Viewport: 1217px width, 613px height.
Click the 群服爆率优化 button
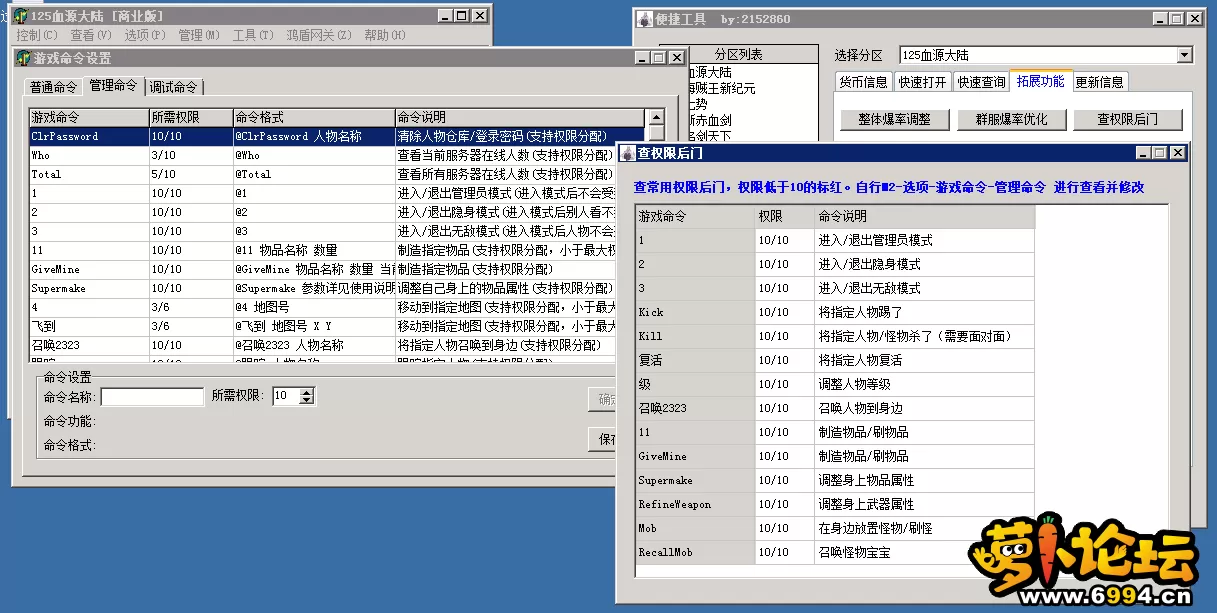tap(1011, 119)
